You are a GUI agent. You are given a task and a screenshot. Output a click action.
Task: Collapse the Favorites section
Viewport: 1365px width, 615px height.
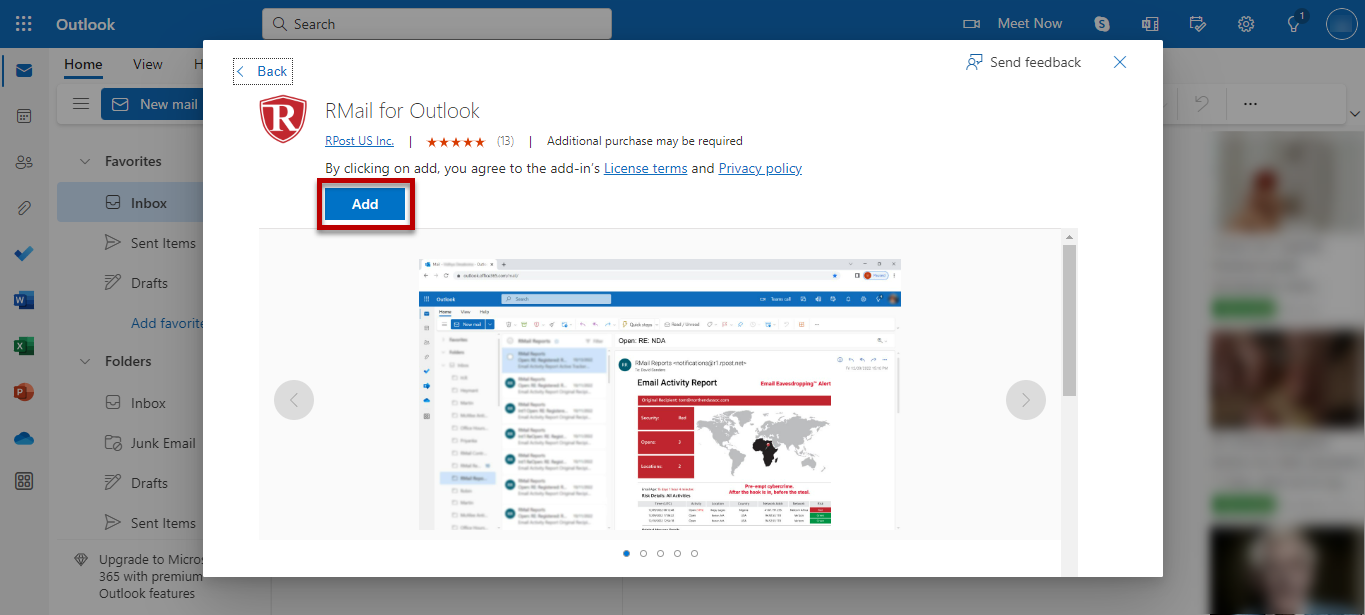(x=84, y=161)
